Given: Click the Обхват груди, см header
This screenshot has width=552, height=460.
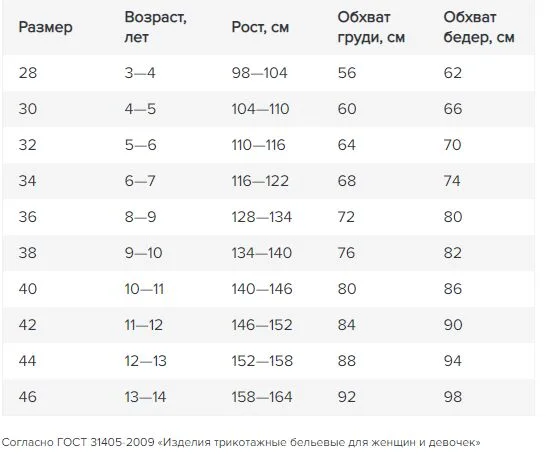Looking at the screenshot, I should coord(371,27).
